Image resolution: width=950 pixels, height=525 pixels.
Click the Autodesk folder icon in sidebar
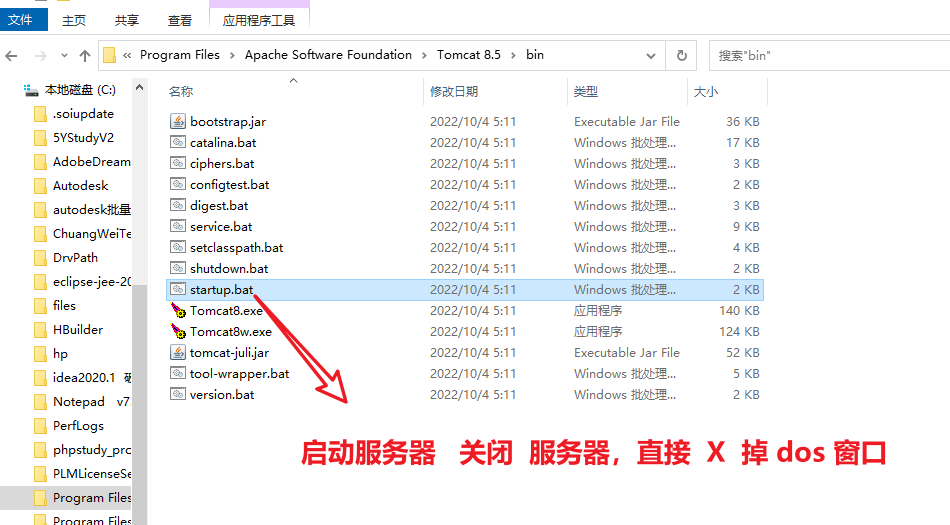pos(41,186)
